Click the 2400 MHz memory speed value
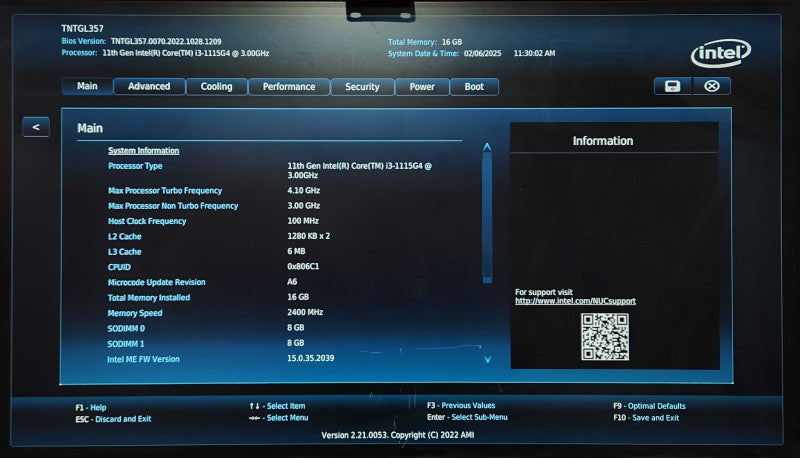The height and width of the screenshot is (458, 800). [305, 312]
